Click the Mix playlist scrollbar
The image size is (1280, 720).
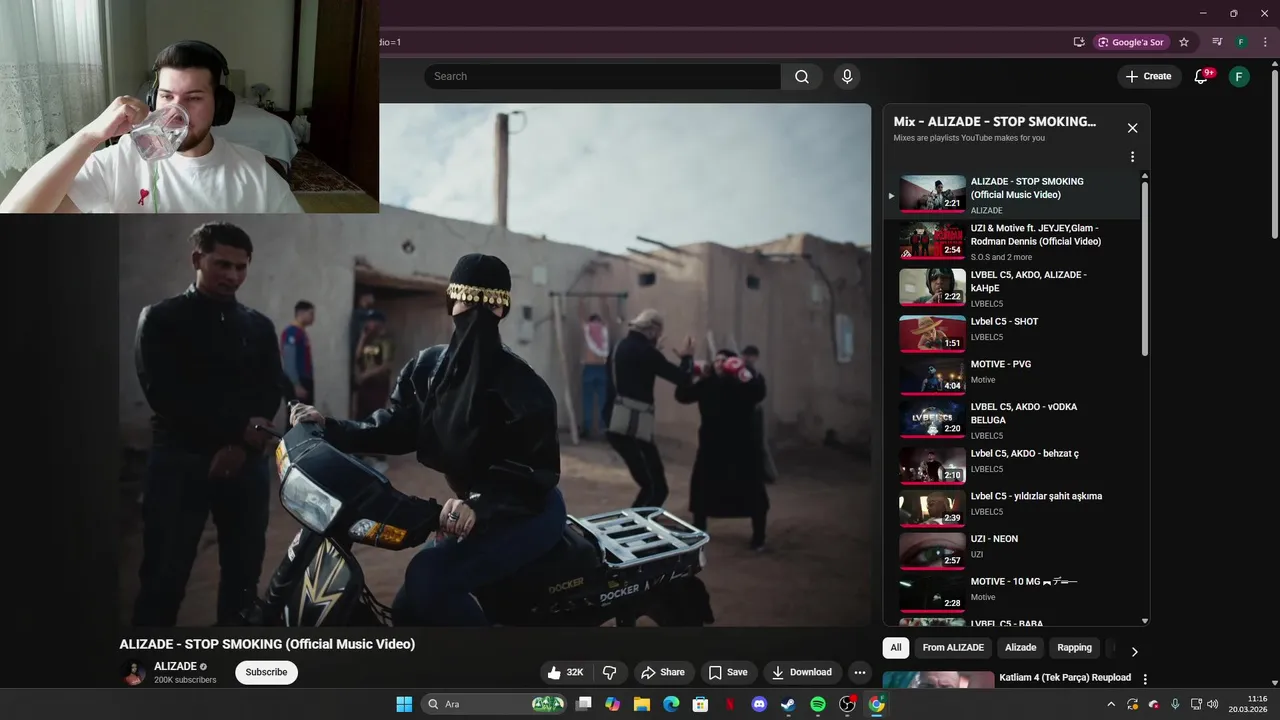[1145, 270]
